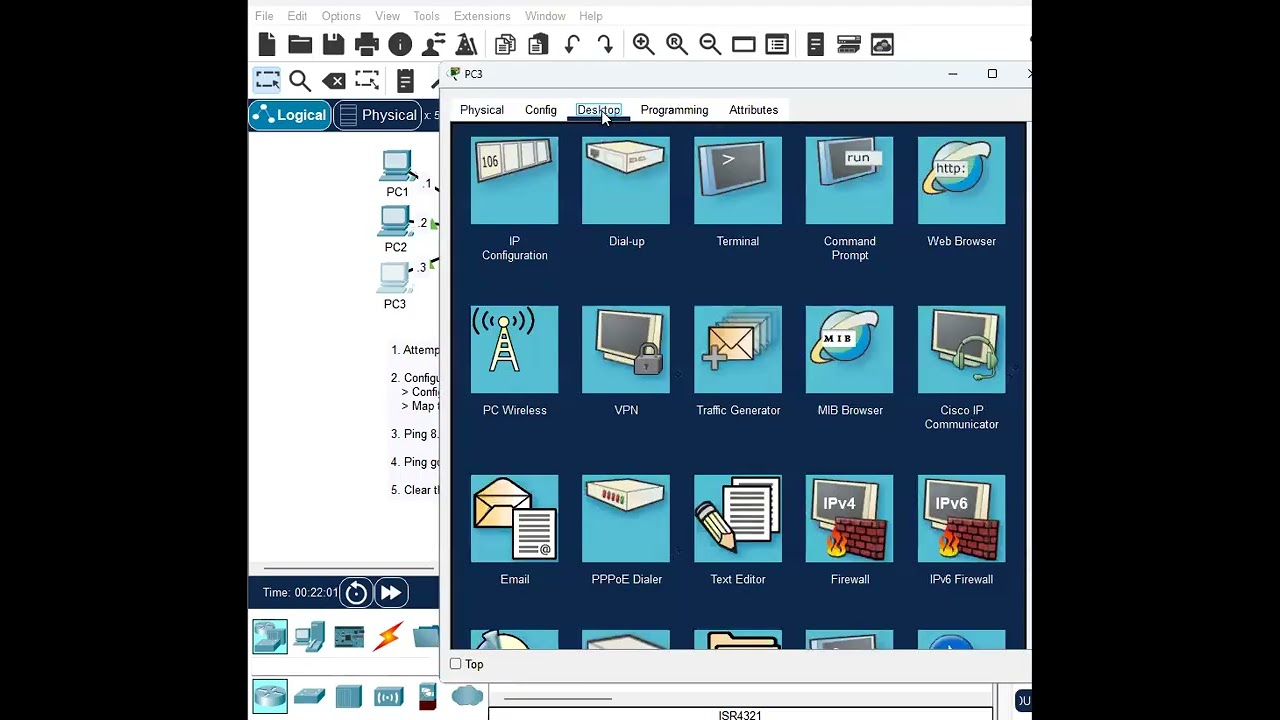Zoom out of the workspace

710,44
